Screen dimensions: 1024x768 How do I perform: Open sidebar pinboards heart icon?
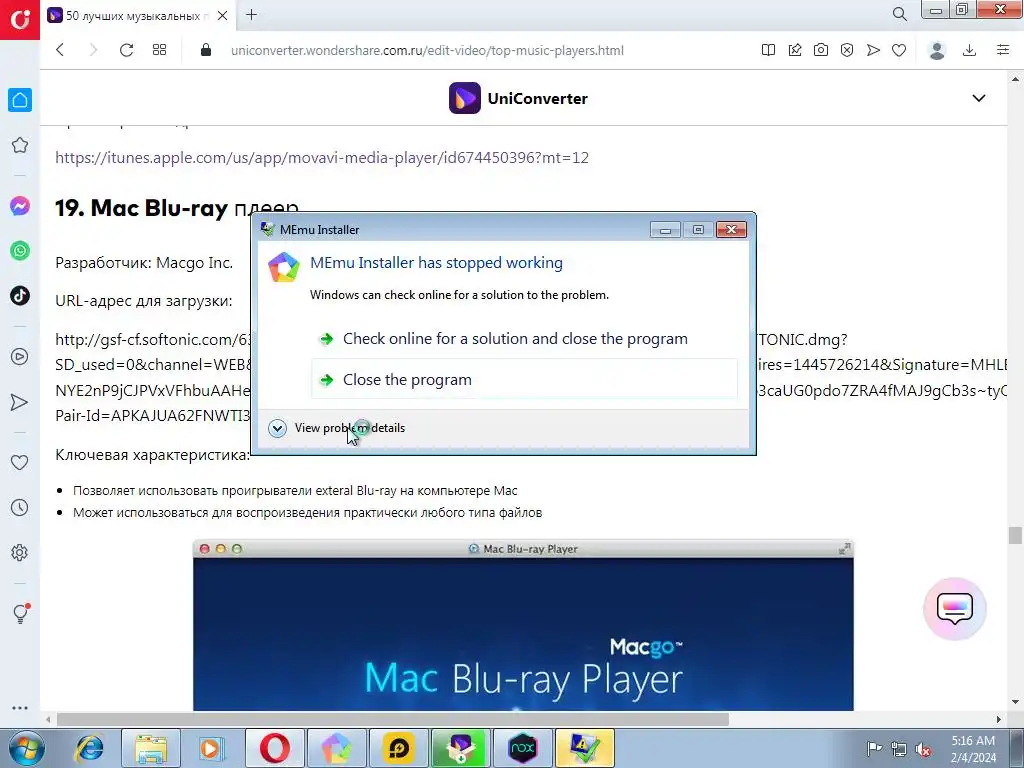point(20,462)
